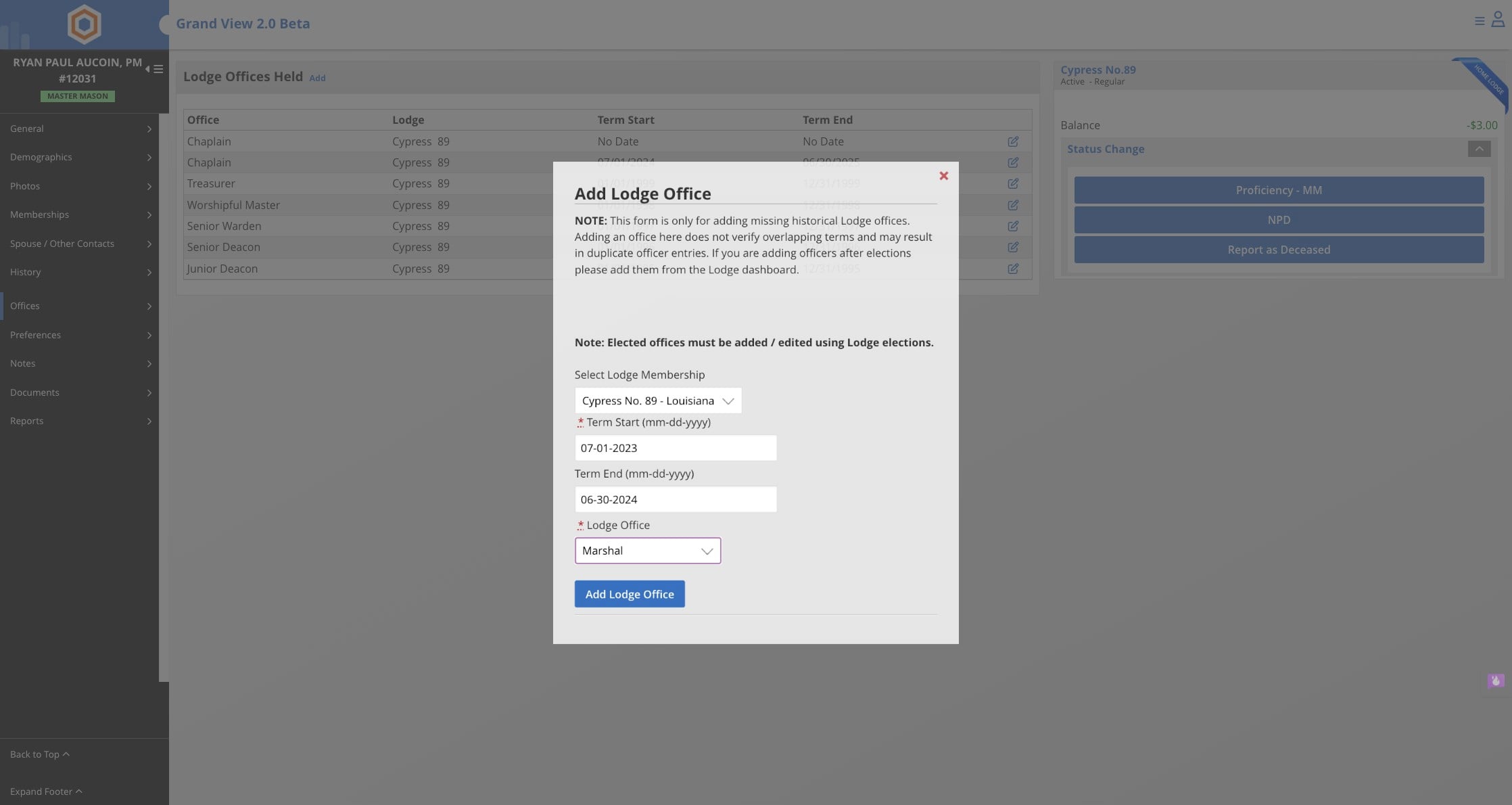
Task: Click the Term End date field
Action: 675,499
